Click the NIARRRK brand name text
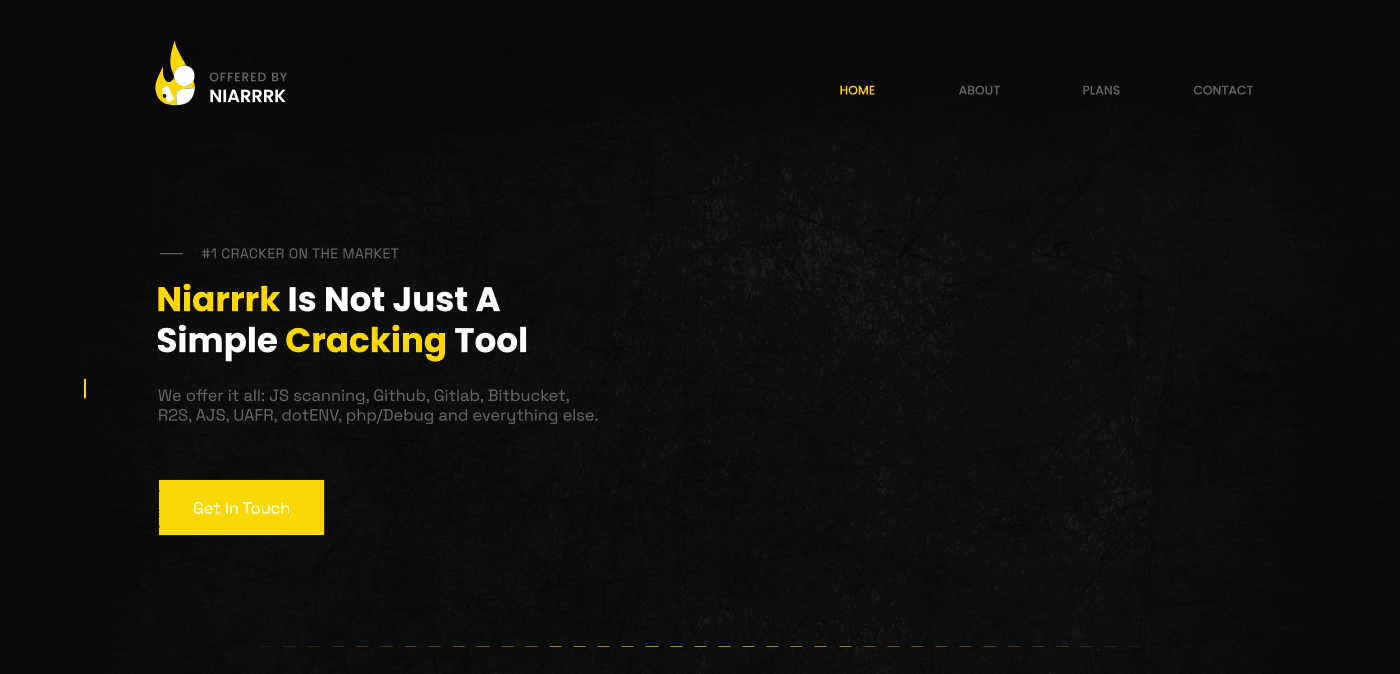 coord(247,96)
